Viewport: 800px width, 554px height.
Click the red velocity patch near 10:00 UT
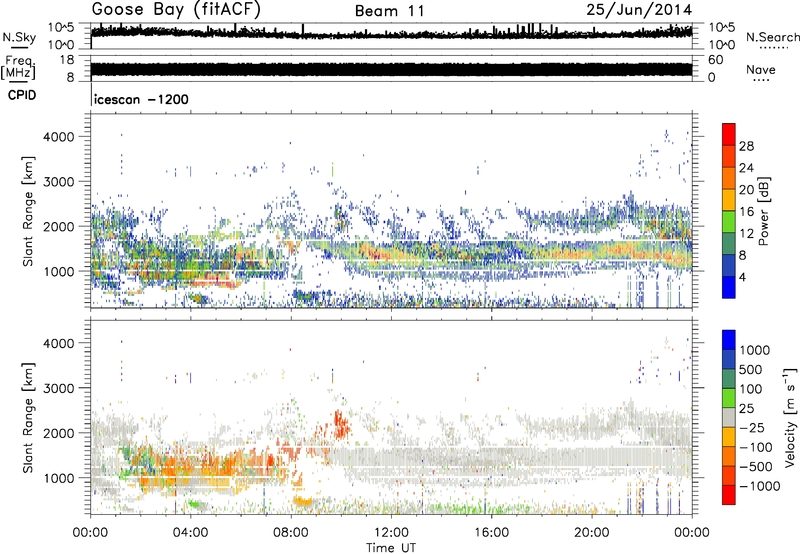(340, 424)
